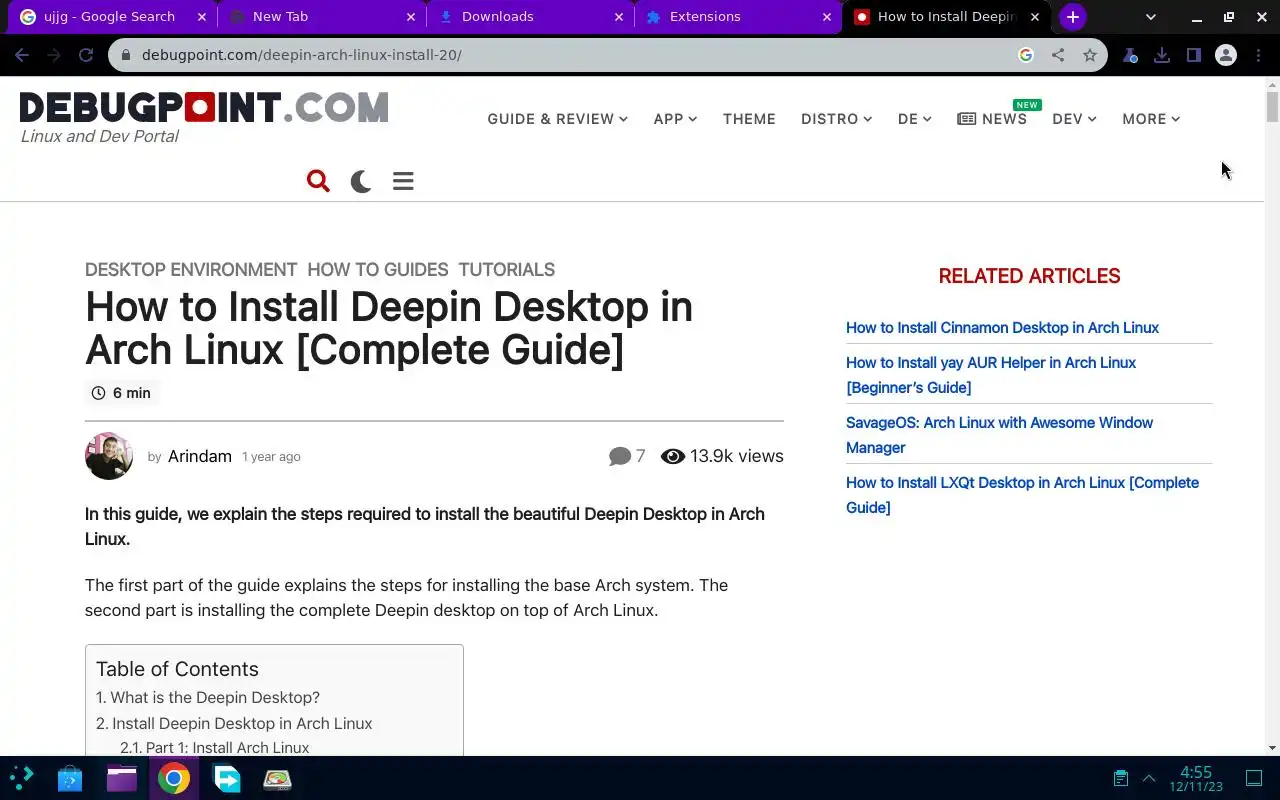The image size is (1280, 800).
Task: Click the Chrome taskbar icon
Action: pos(174,778)
